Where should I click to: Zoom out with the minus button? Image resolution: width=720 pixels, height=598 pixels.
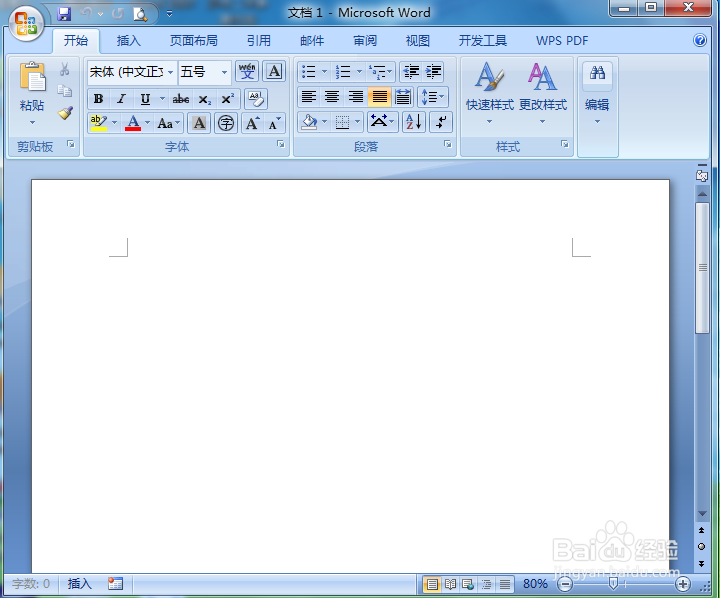(565, 584)
